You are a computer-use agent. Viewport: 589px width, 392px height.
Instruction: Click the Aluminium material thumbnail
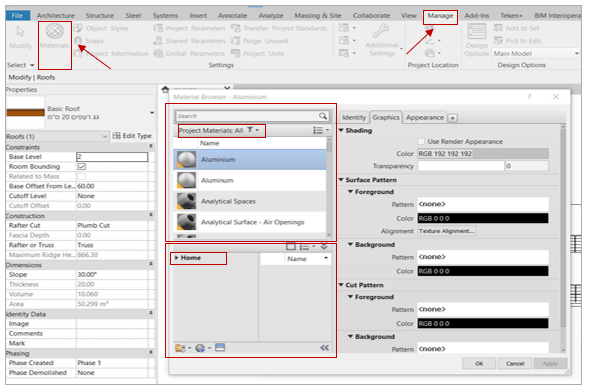tap(186, 159)
